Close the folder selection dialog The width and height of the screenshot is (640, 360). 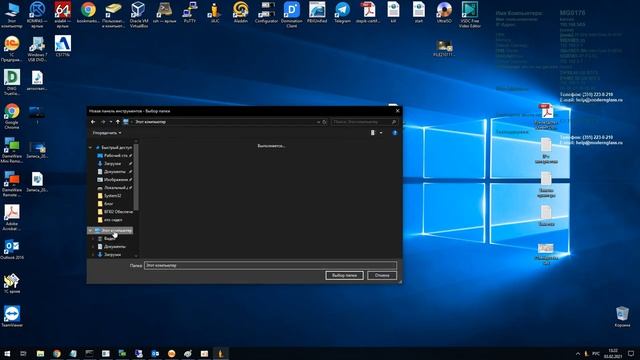[x=398, y=111]
